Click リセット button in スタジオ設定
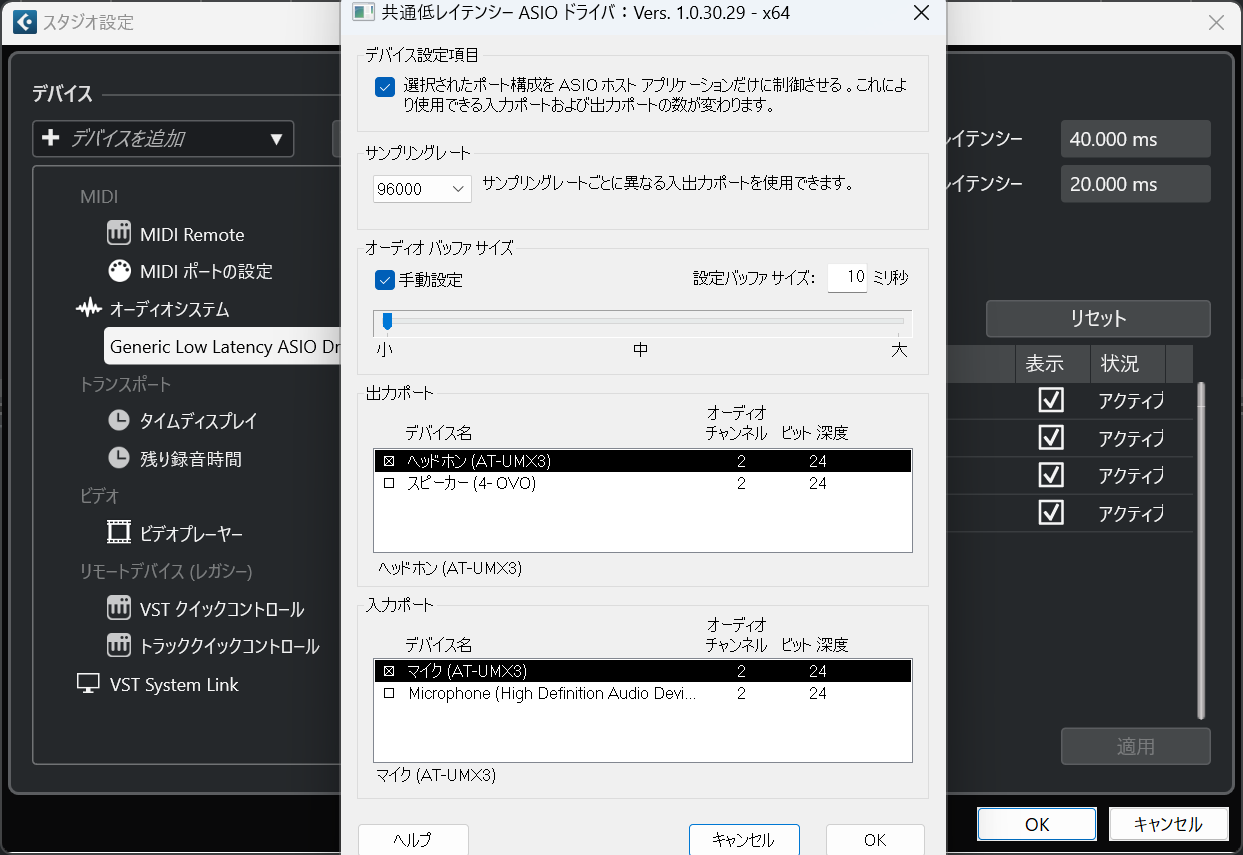The height and width of the screenshot is (855, 1243). coord(1098,319)
